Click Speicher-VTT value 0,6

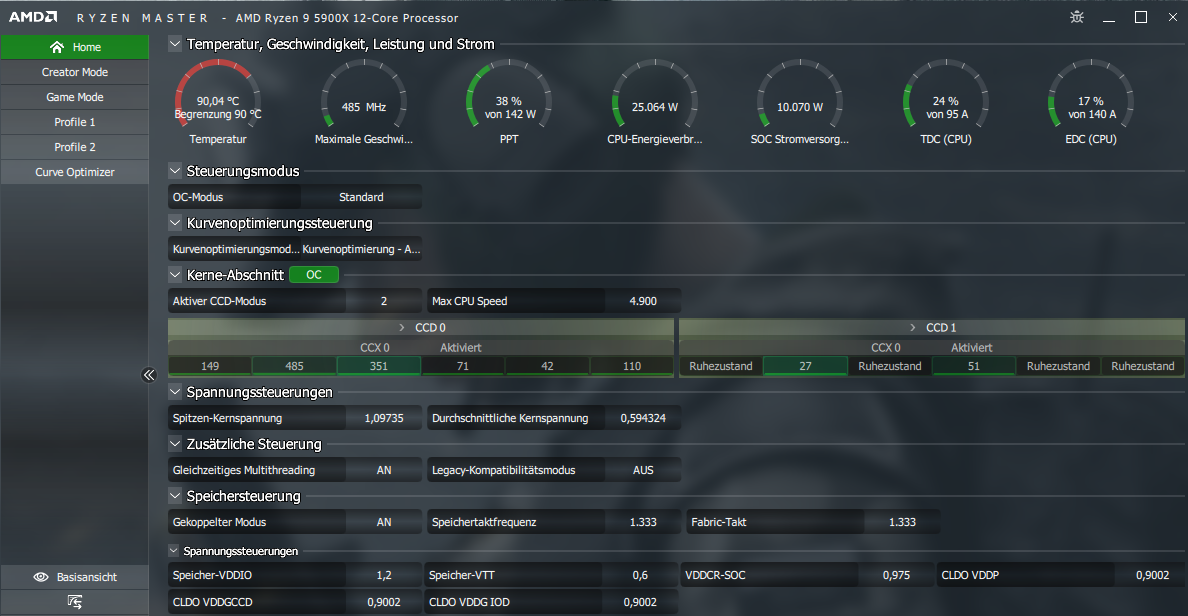[x=640, y=575]
